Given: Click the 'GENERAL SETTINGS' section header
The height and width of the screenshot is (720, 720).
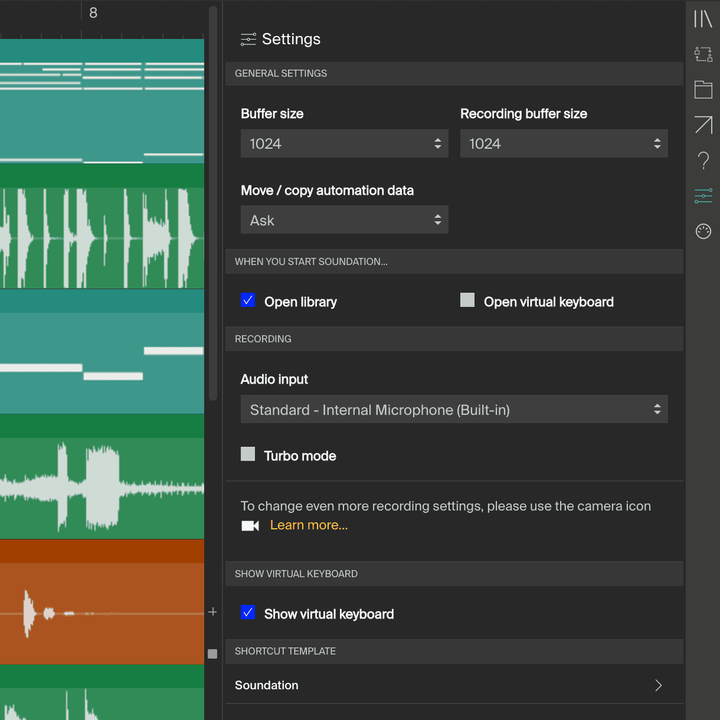Looking at the screenshot, I should click(454, 73).
